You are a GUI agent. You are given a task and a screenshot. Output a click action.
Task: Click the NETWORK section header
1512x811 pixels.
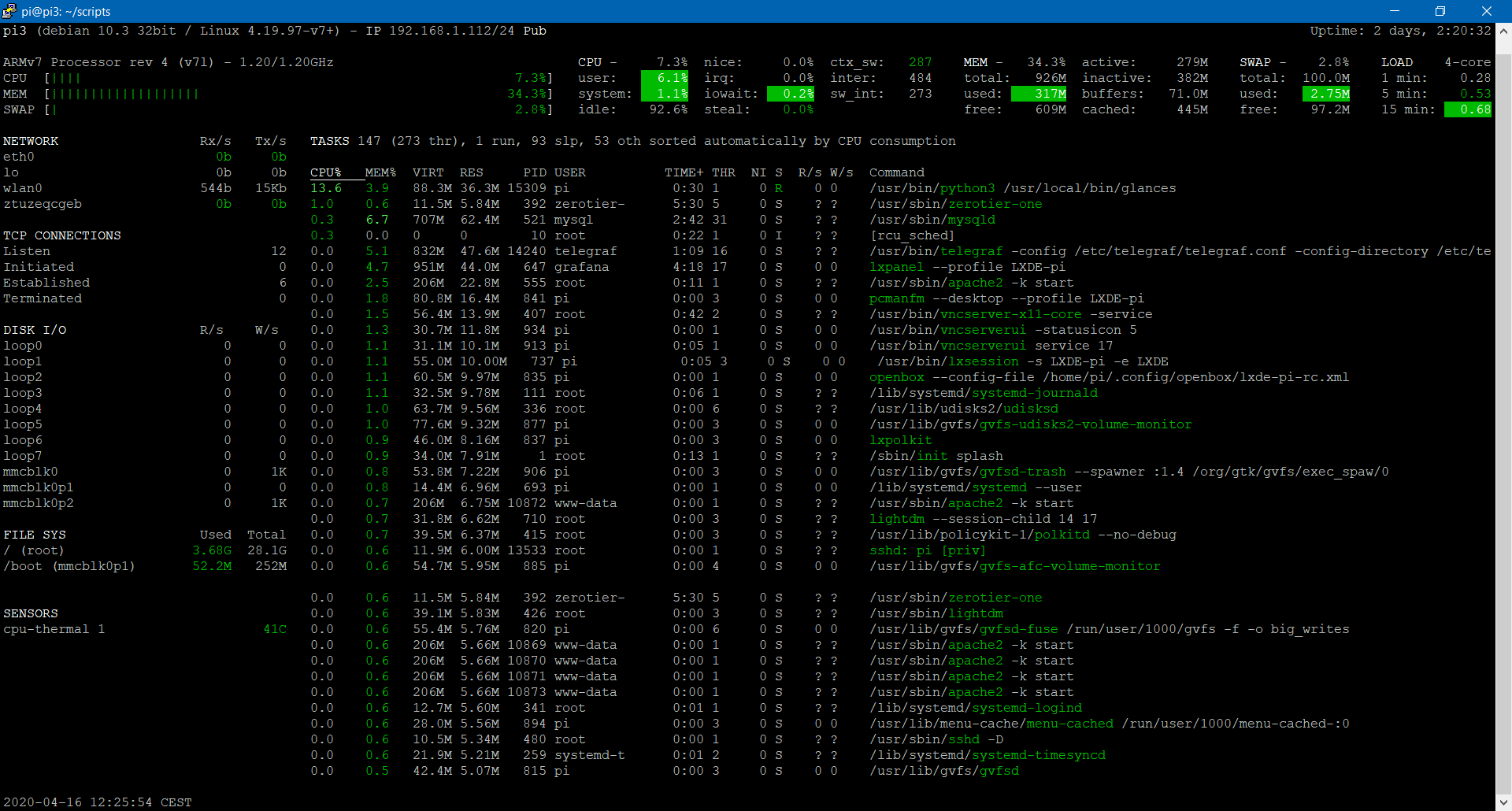(31, 140)
